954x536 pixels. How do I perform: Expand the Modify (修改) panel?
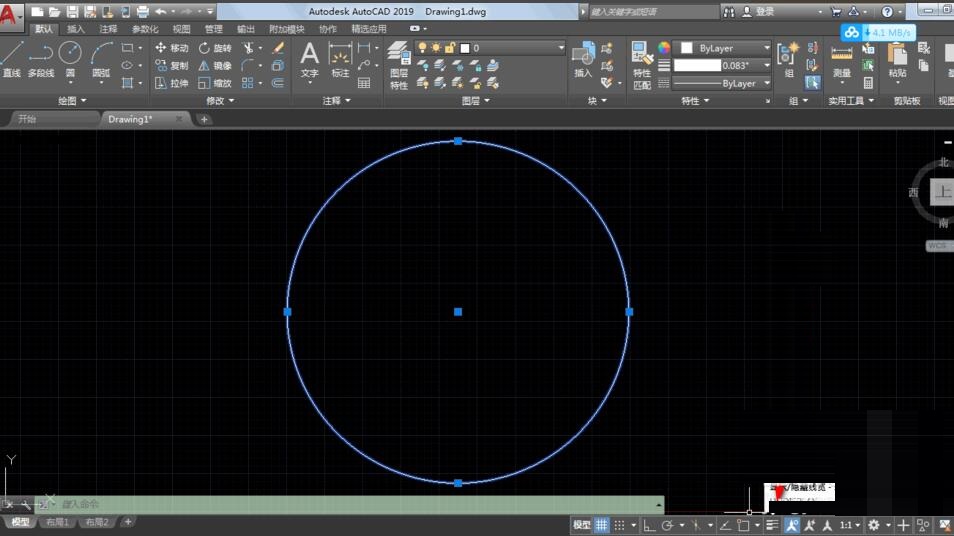click(220, 101)
